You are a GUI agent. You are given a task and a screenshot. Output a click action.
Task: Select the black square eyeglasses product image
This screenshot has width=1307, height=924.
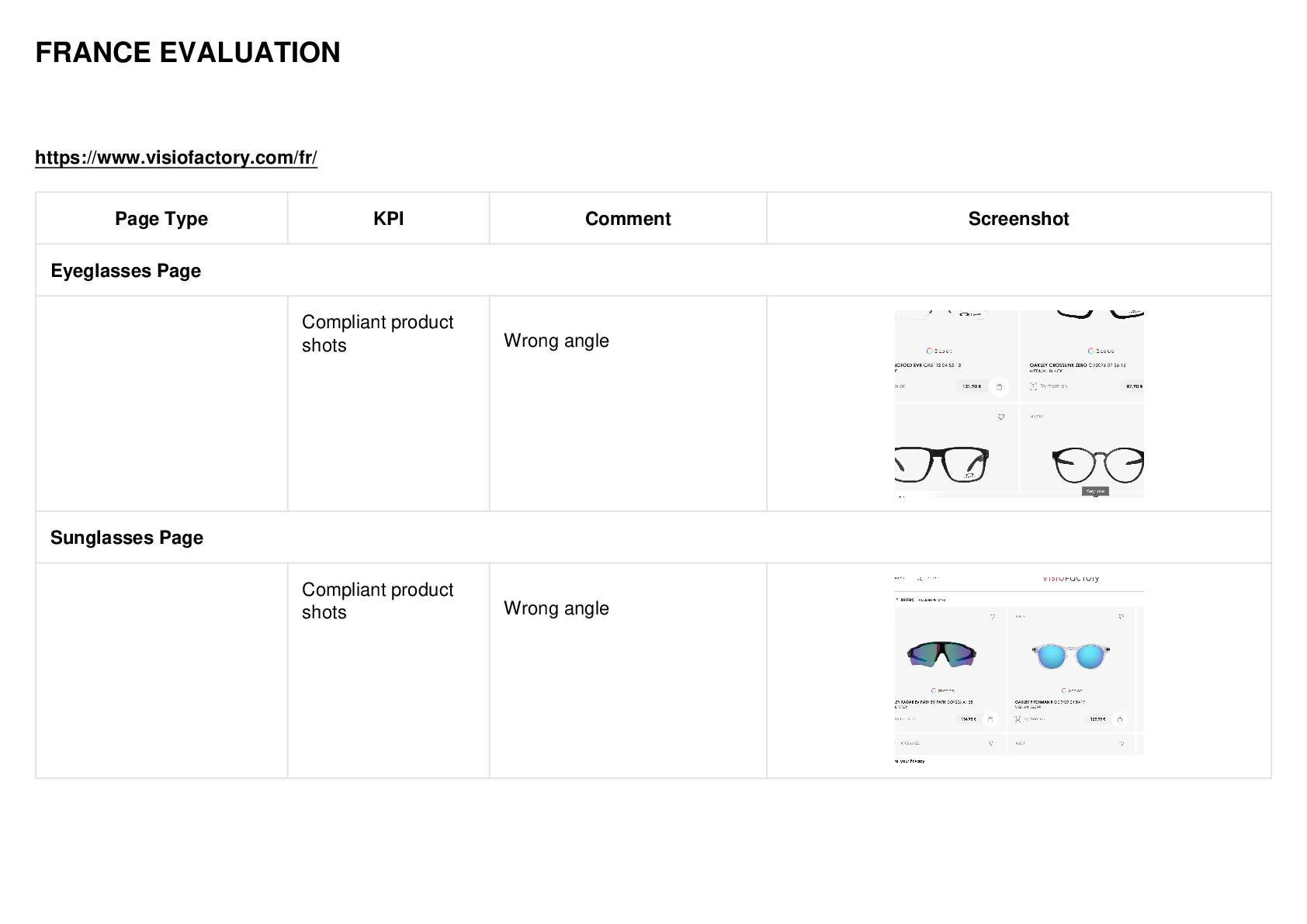pos(941,464)
